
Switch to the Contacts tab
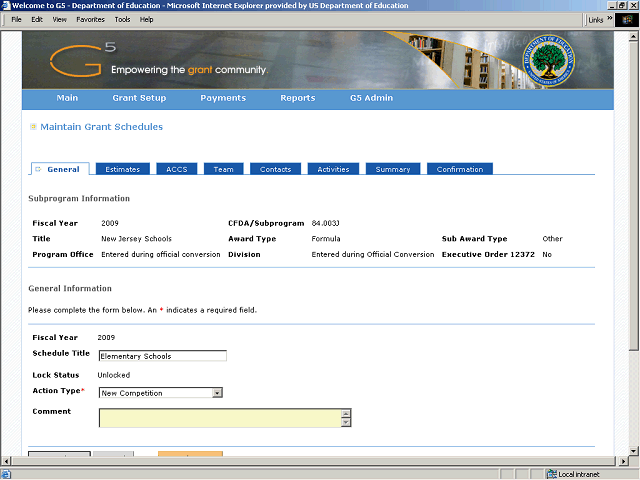[x=276, y=169]
